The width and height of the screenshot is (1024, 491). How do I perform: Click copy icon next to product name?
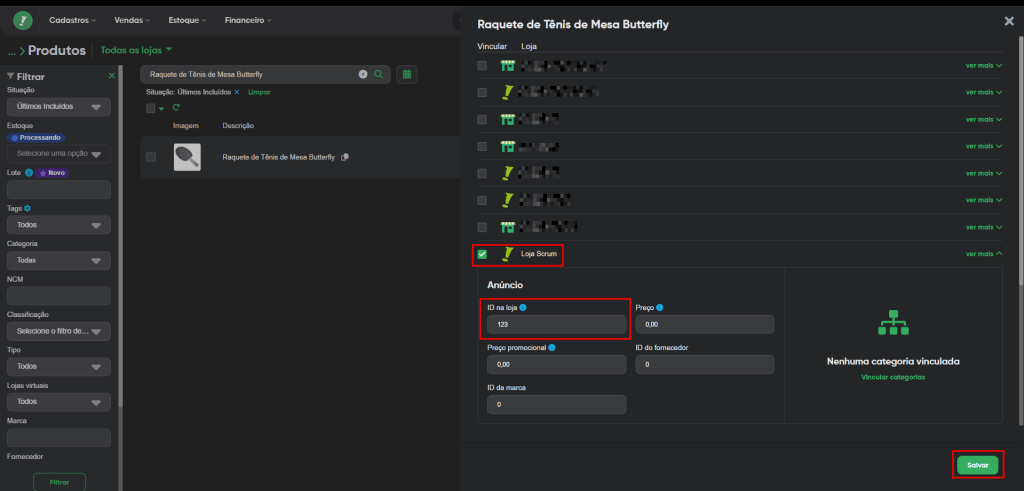[x=345, y=158]
